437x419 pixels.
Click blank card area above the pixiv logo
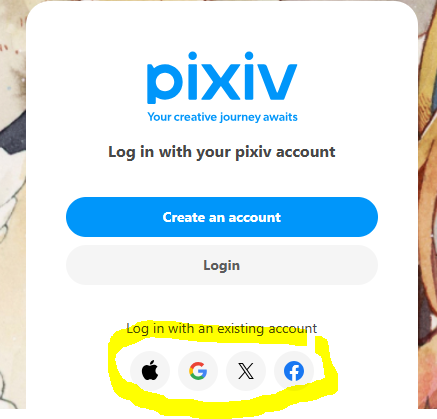click(222, 27)
